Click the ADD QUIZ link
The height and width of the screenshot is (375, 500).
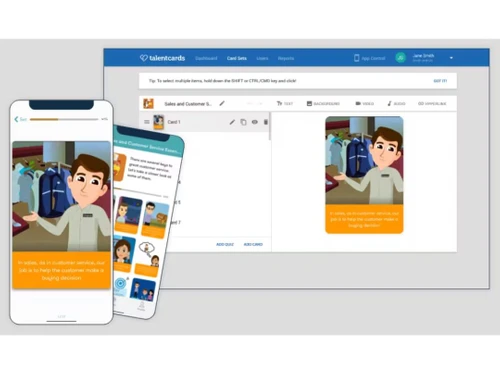point(225,244)
